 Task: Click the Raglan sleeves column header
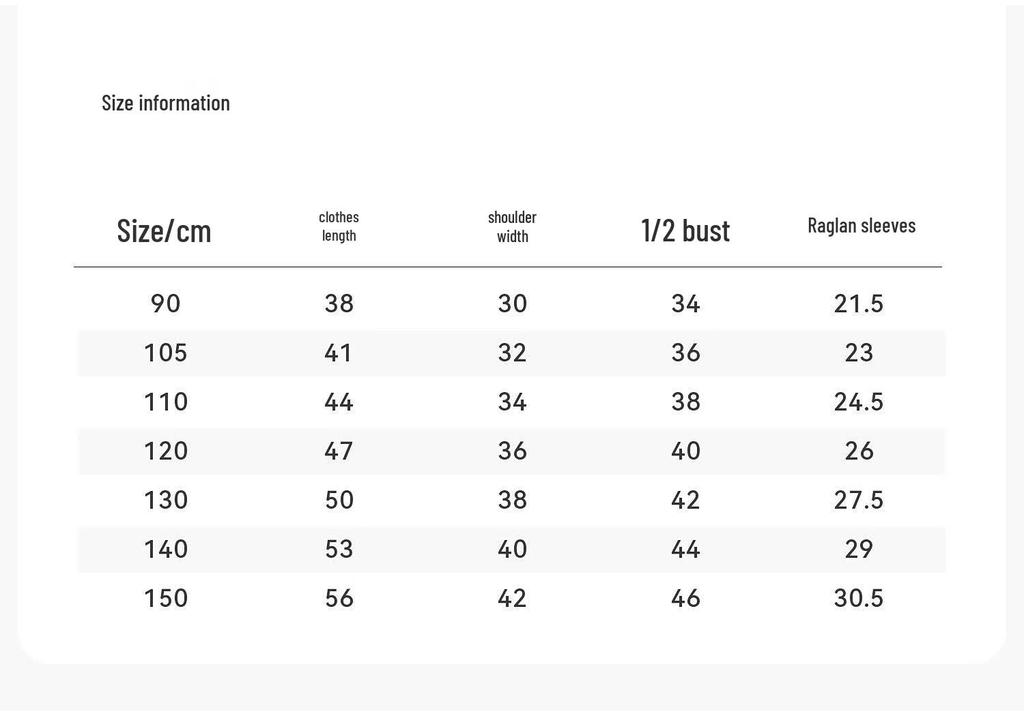point(861,225)
